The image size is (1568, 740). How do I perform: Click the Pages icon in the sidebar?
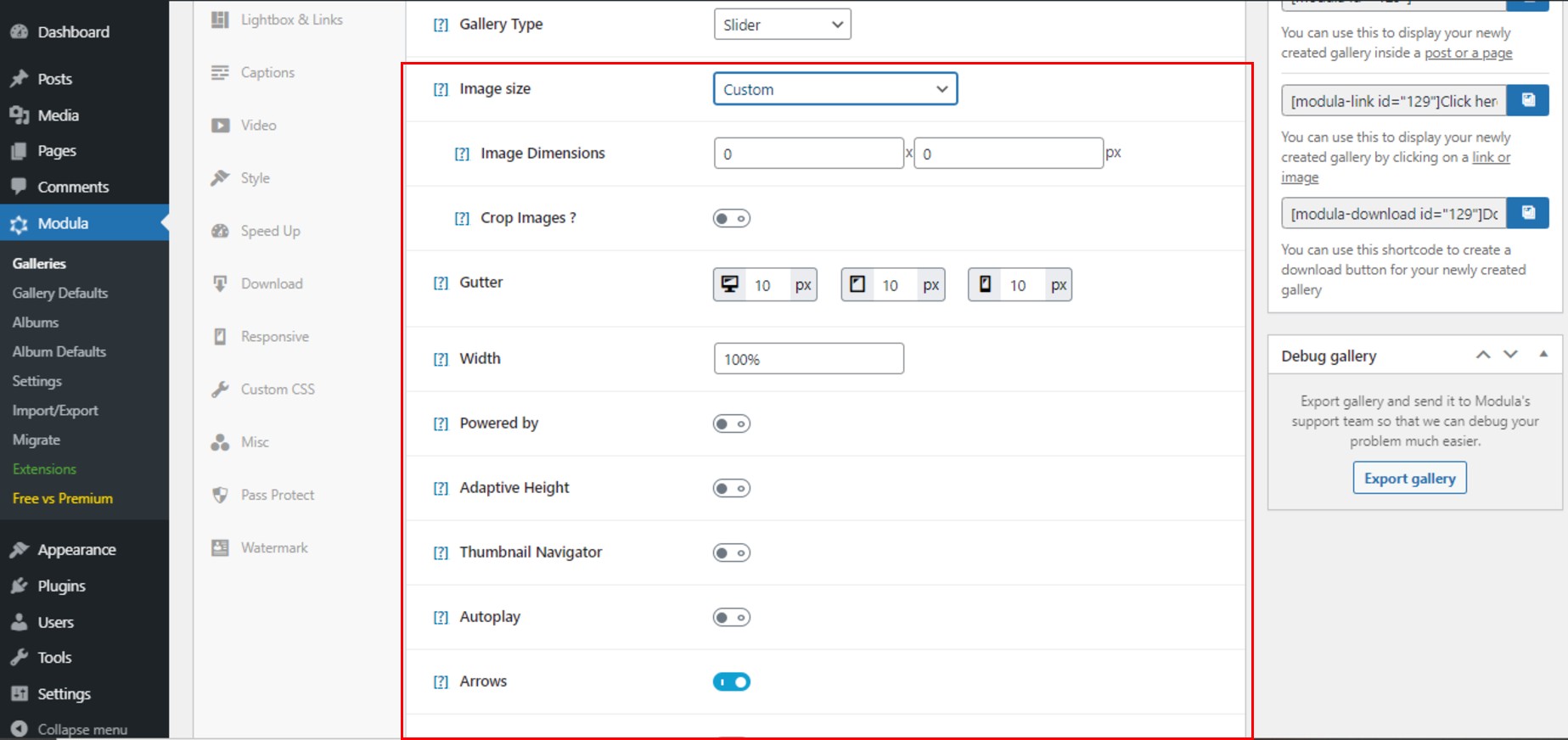[x=19, y=151]
